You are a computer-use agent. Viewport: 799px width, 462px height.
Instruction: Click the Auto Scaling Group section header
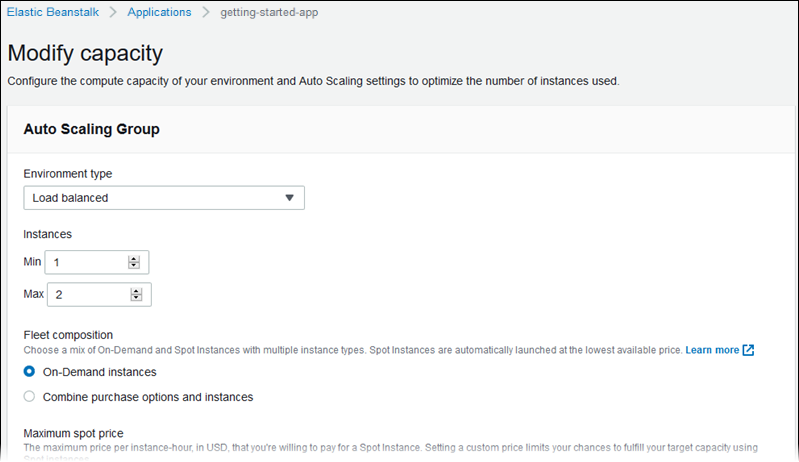click(x=92, y=129)
